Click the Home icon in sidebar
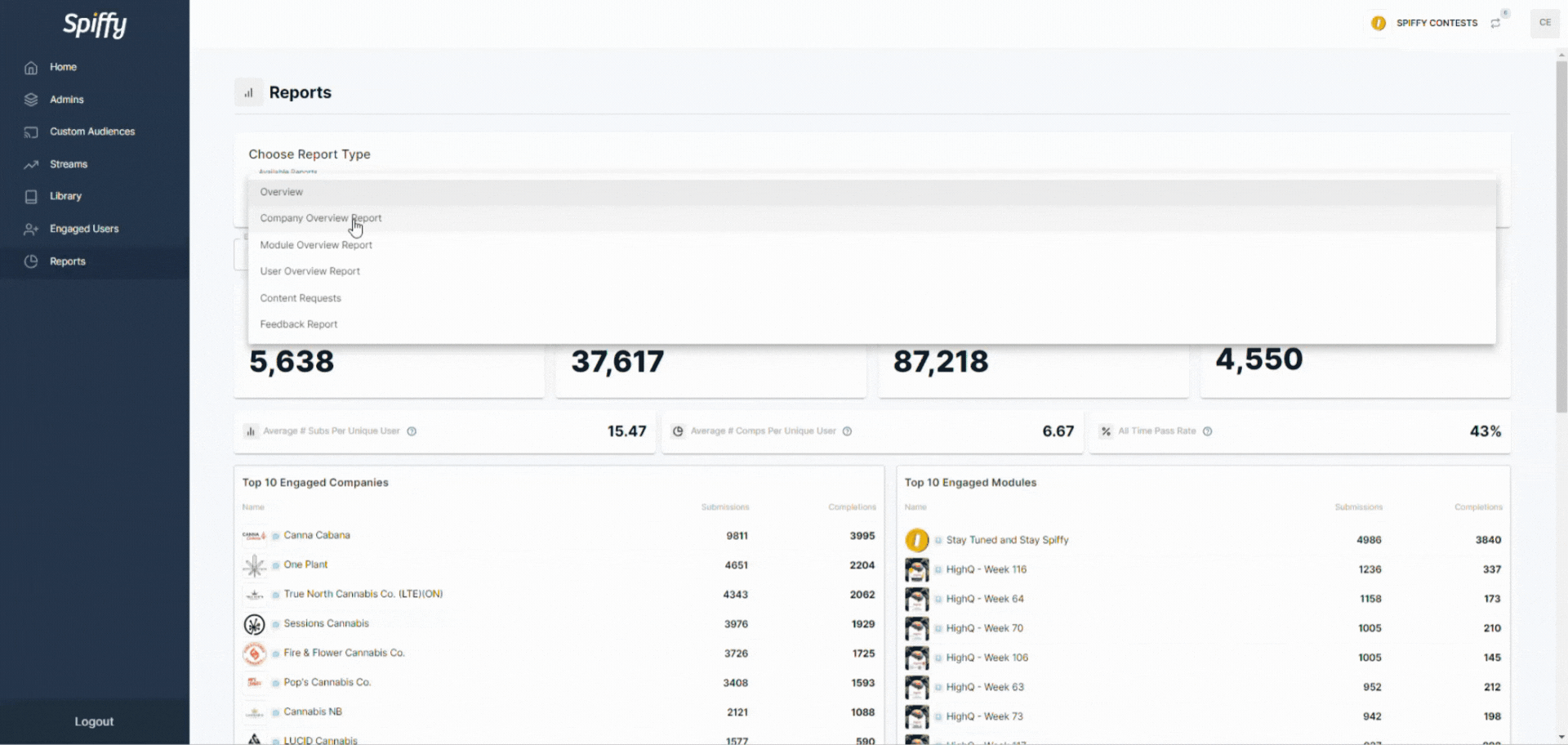 [31, 68]
